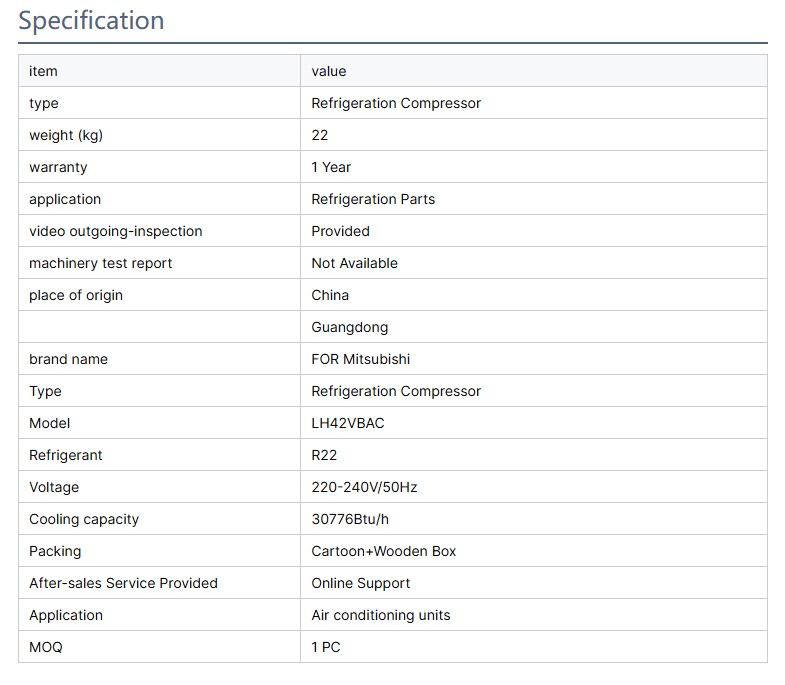Select the "Cartoon+Wooden Box" packing value
The width and height of the screenshot is (785, 685).
coord(384,551)
